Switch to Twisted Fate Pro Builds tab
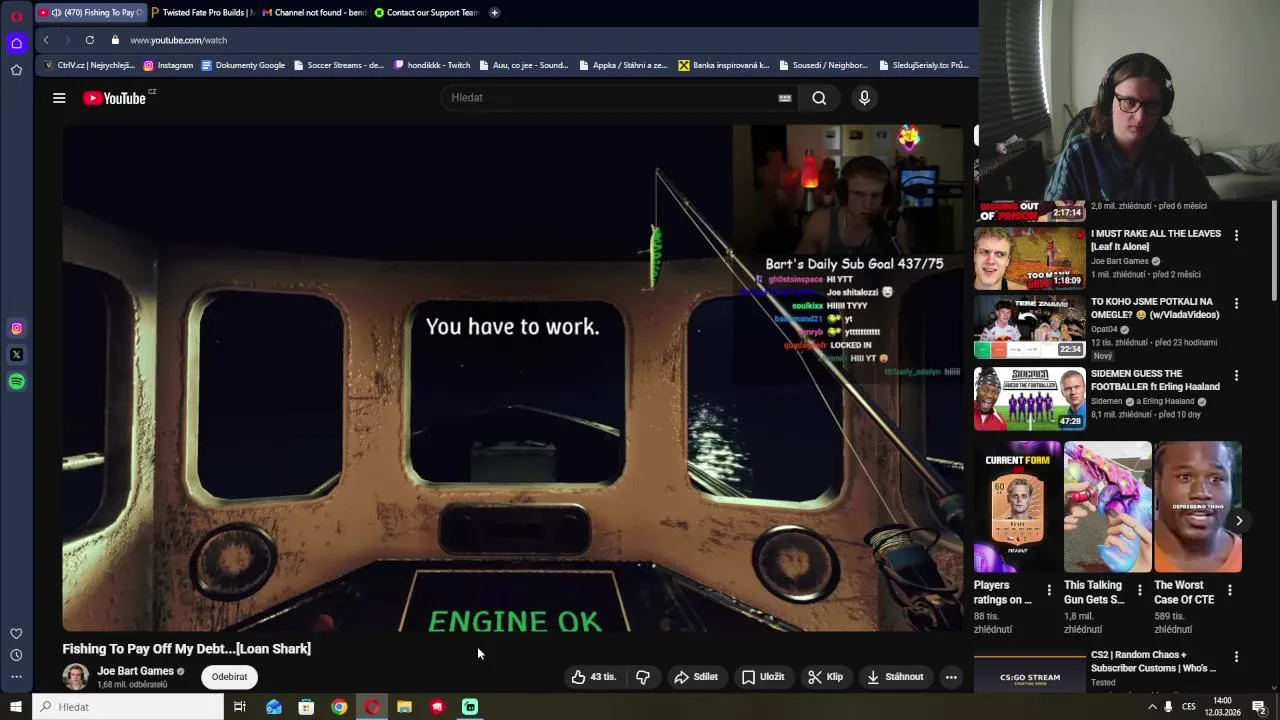The image size is (1280, 720). tap(203, 13)
